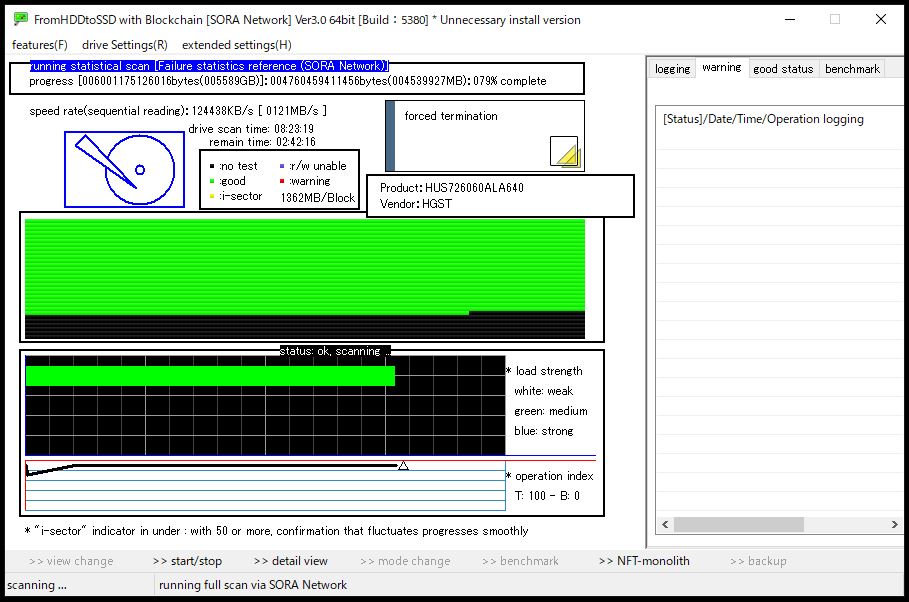The height and width of the screenshot is (602, 909).
Task: Click >> NFT-monolith
Action: [x=644, y=561]
